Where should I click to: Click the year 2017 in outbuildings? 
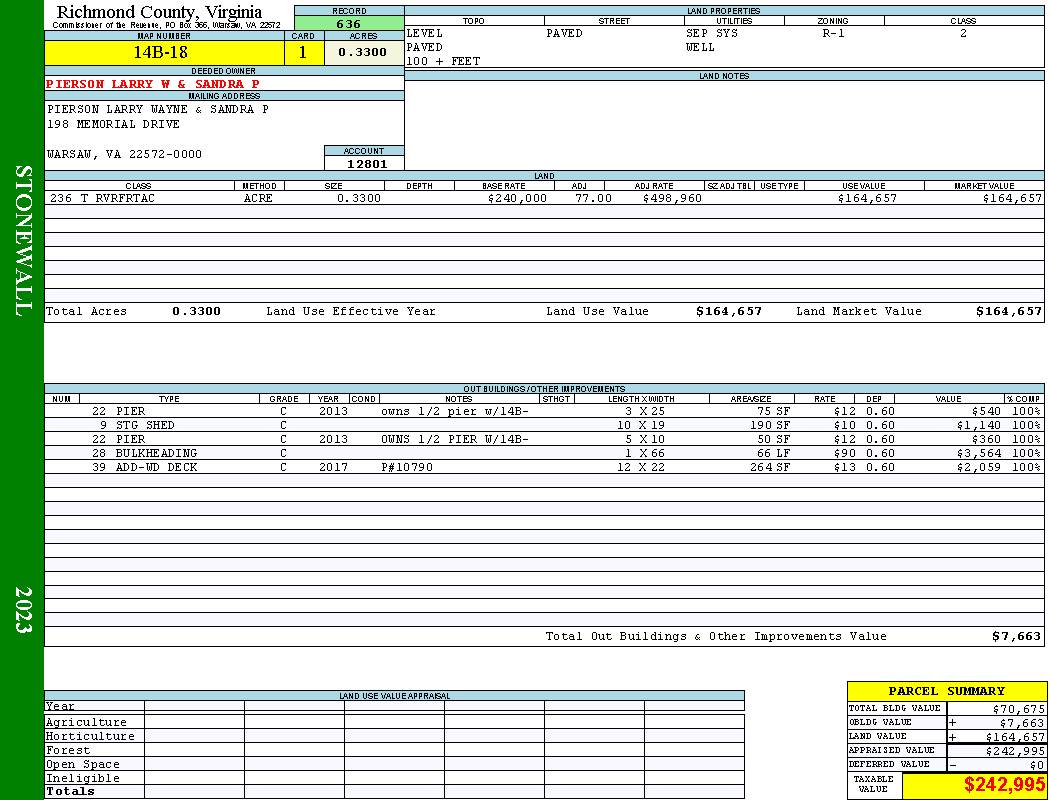[333, 467]
